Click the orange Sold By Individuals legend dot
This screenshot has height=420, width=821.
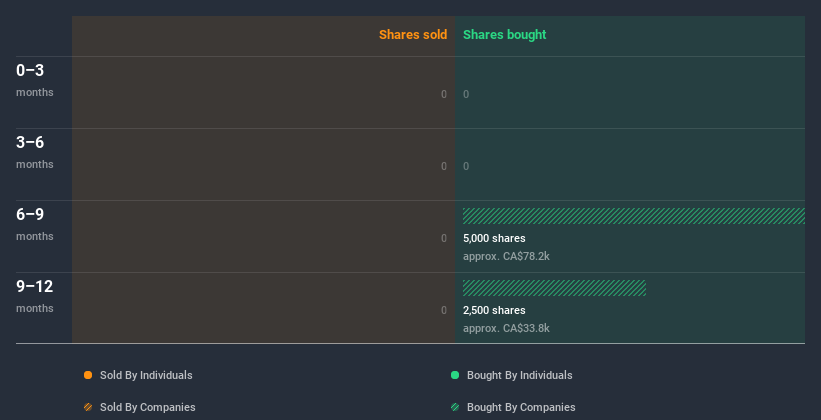click(88, 375)
